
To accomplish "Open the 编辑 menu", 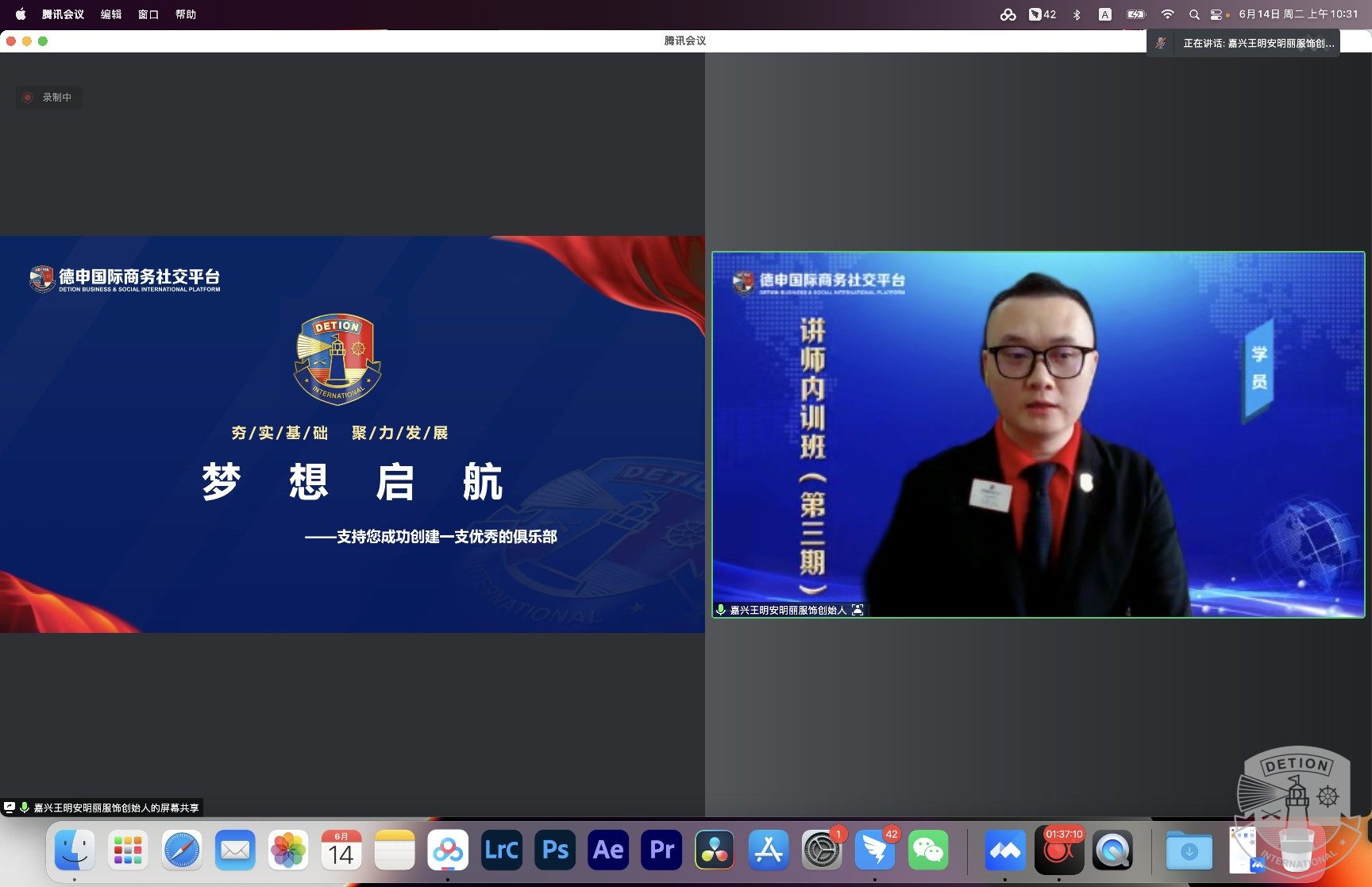I will pos(111,14).
